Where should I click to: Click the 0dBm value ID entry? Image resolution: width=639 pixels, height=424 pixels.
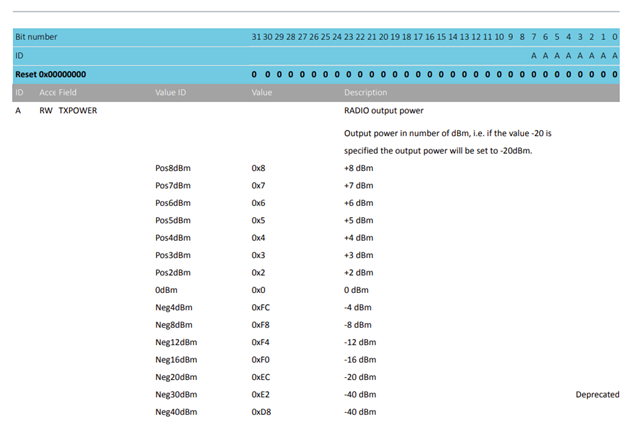point(167,290)
